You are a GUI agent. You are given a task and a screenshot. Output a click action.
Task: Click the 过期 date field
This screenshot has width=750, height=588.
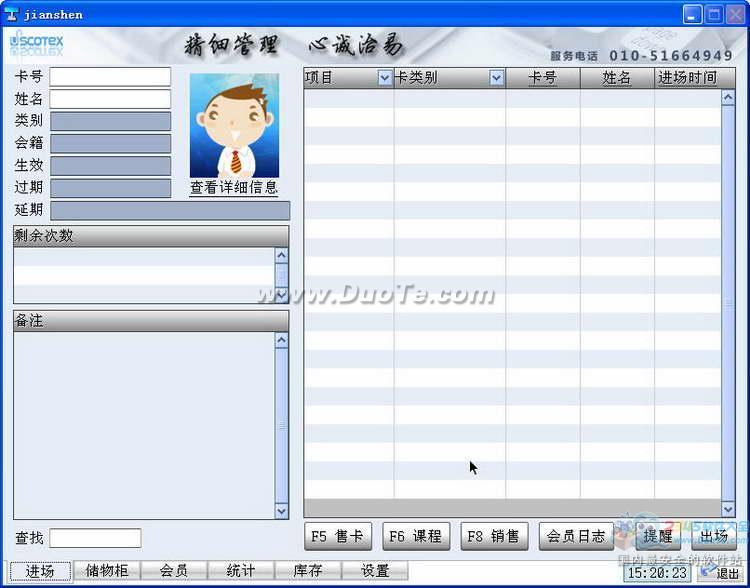110,188
